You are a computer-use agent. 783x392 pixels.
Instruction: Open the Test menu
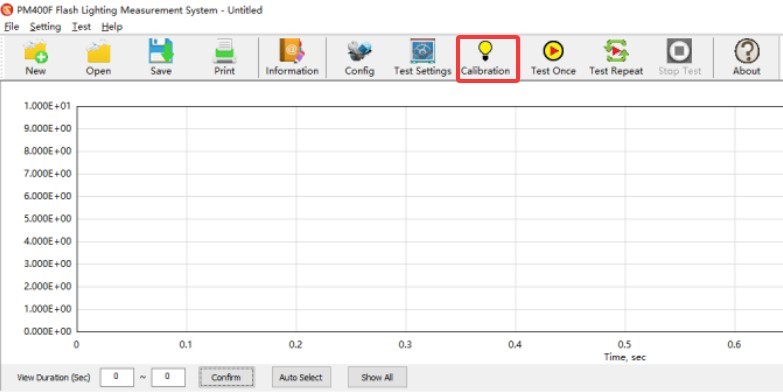pos(81,26)
